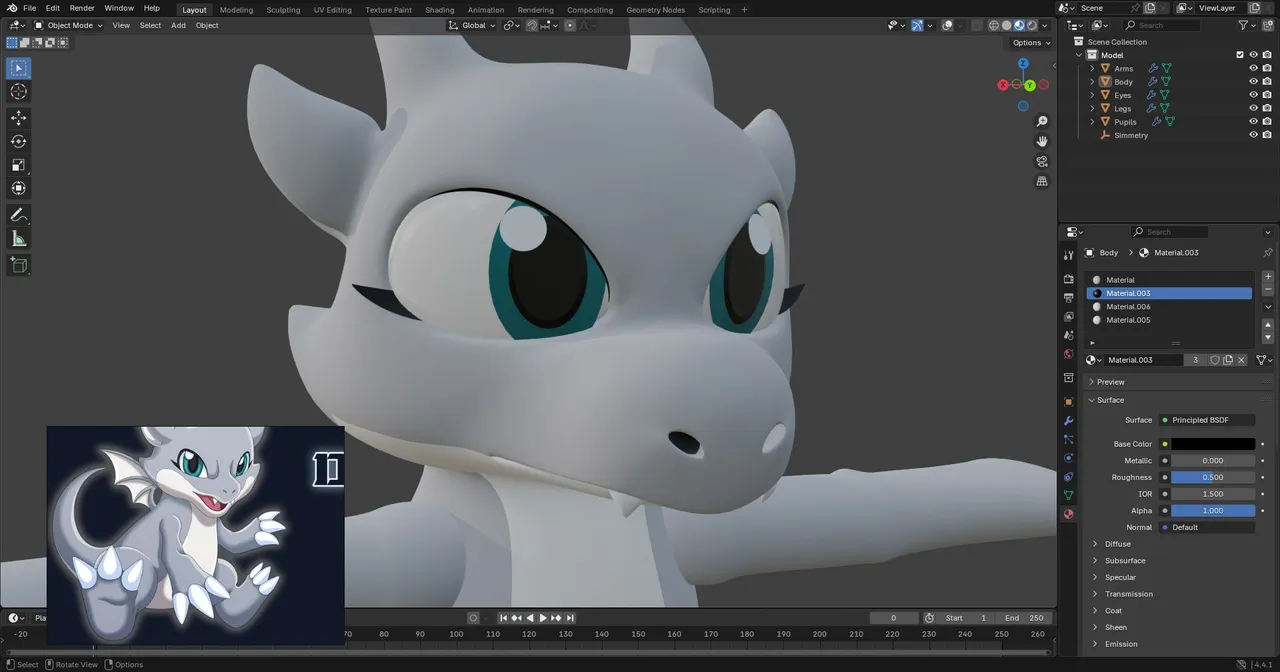Open the Material properties tab
The image size is (1280, 672).
tap(1068, 514)
